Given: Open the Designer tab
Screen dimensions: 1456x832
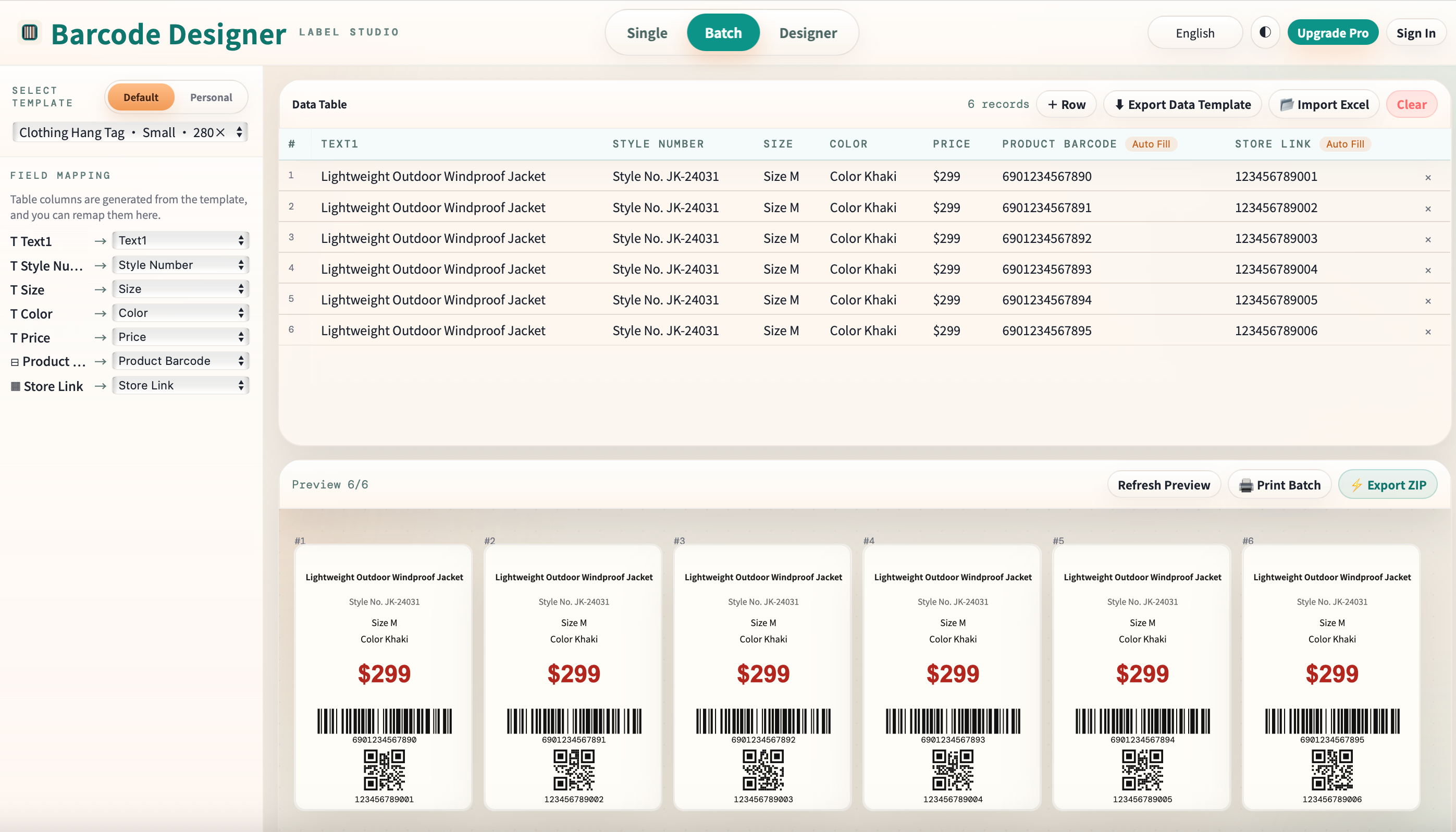Looking at the screenshot, I should point(808,32).
